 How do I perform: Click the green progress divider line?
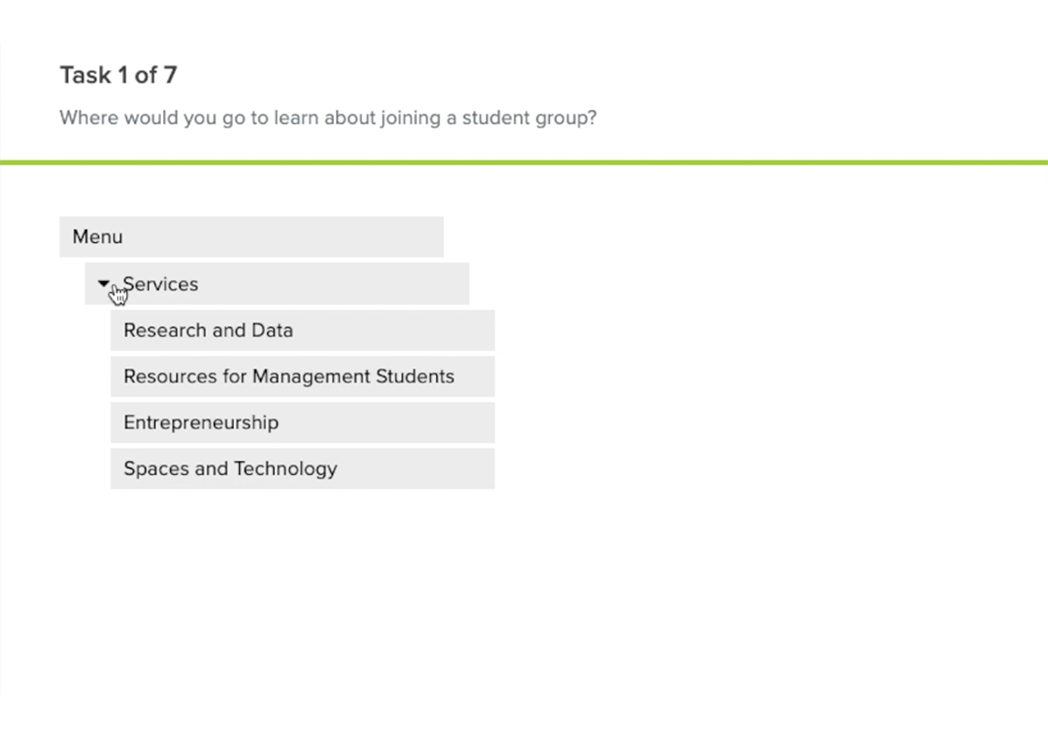coord(524,162)
